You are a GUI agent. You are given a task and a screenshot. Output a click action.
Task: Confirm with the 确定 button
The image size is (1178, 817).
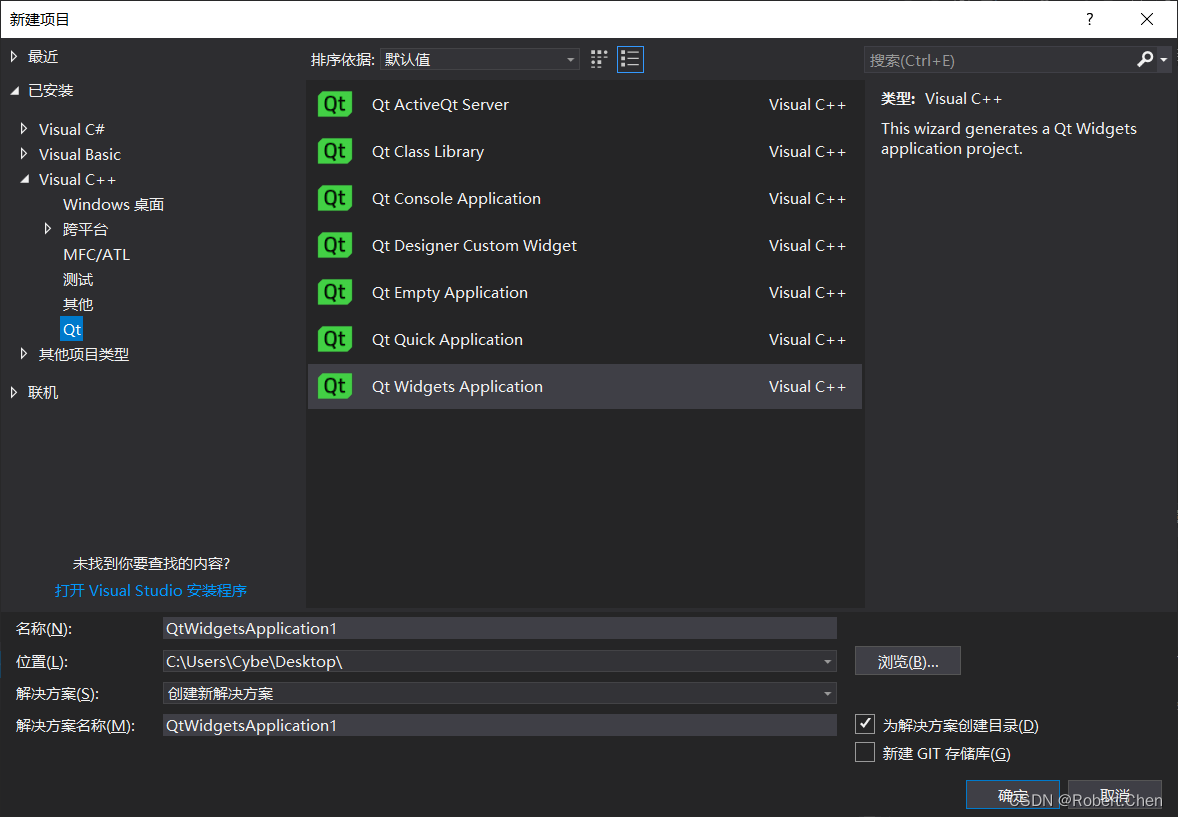(1013, 794)
